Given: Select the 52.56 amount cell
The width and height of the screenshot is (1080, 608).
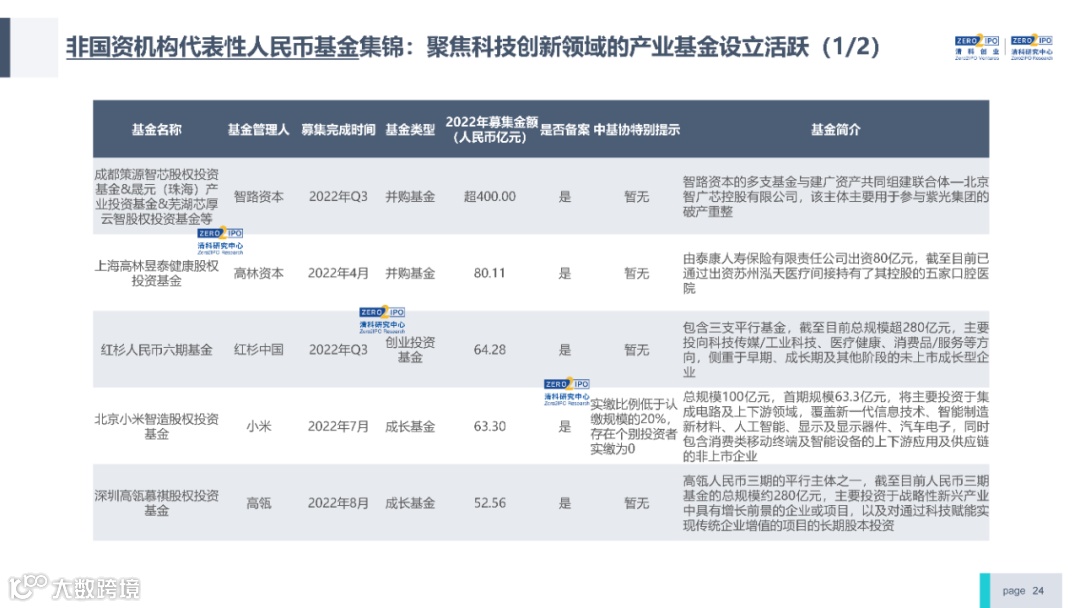Looking at the screenshot, I should (490, 503).
